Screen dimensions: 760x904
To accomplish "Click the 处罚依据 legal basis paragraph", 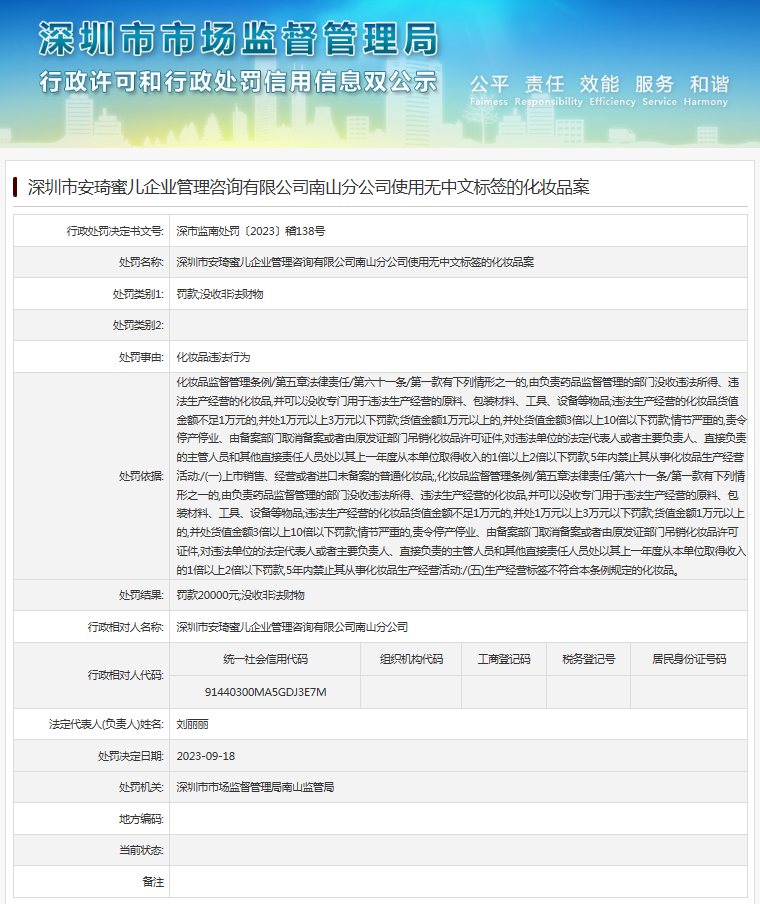I will pos(460,476).
